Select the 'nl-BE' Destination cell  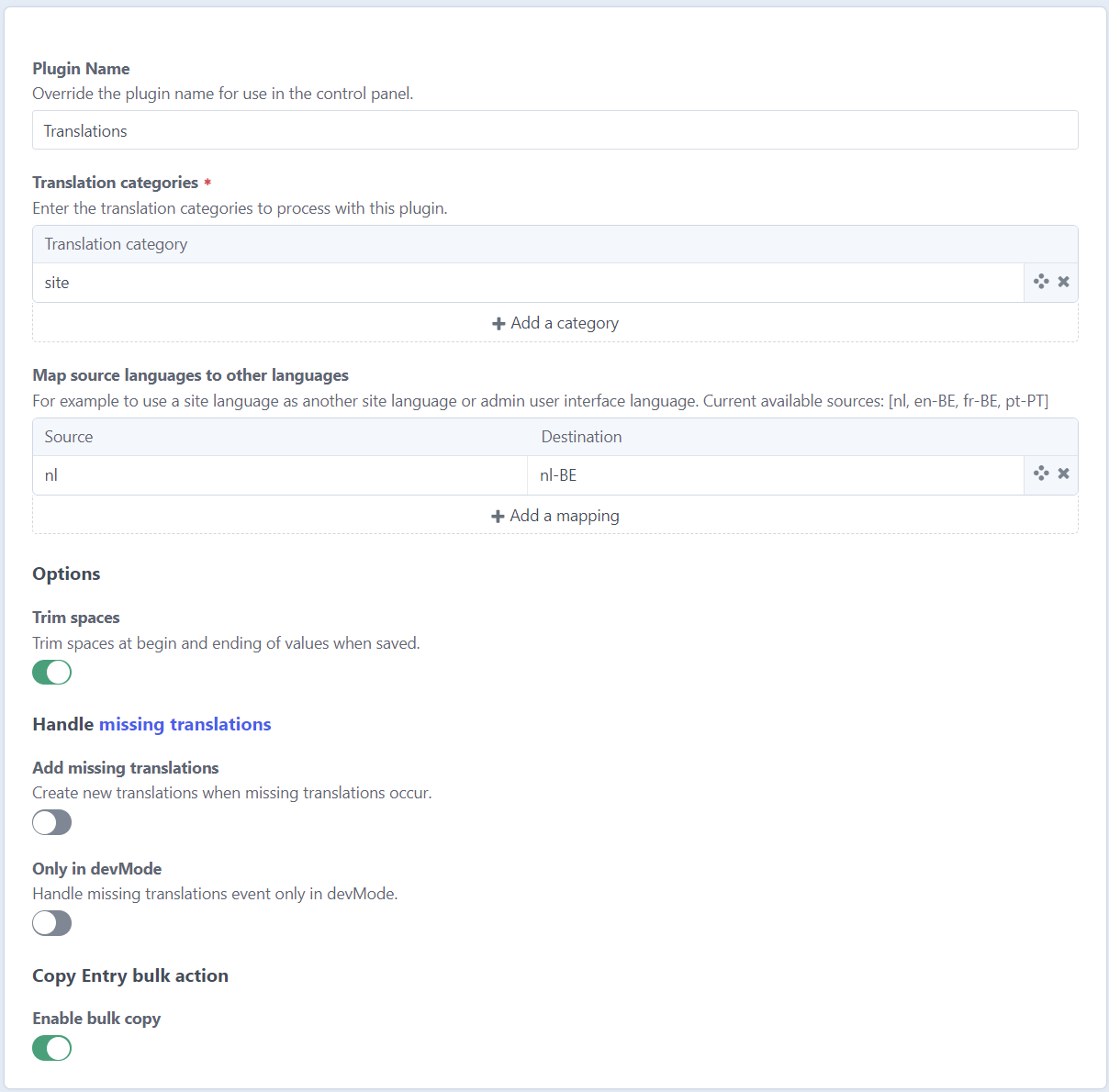point(775,475)
